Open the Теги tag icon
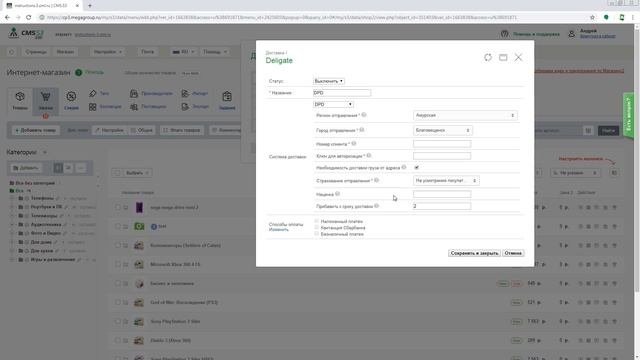 coord(93,93)
